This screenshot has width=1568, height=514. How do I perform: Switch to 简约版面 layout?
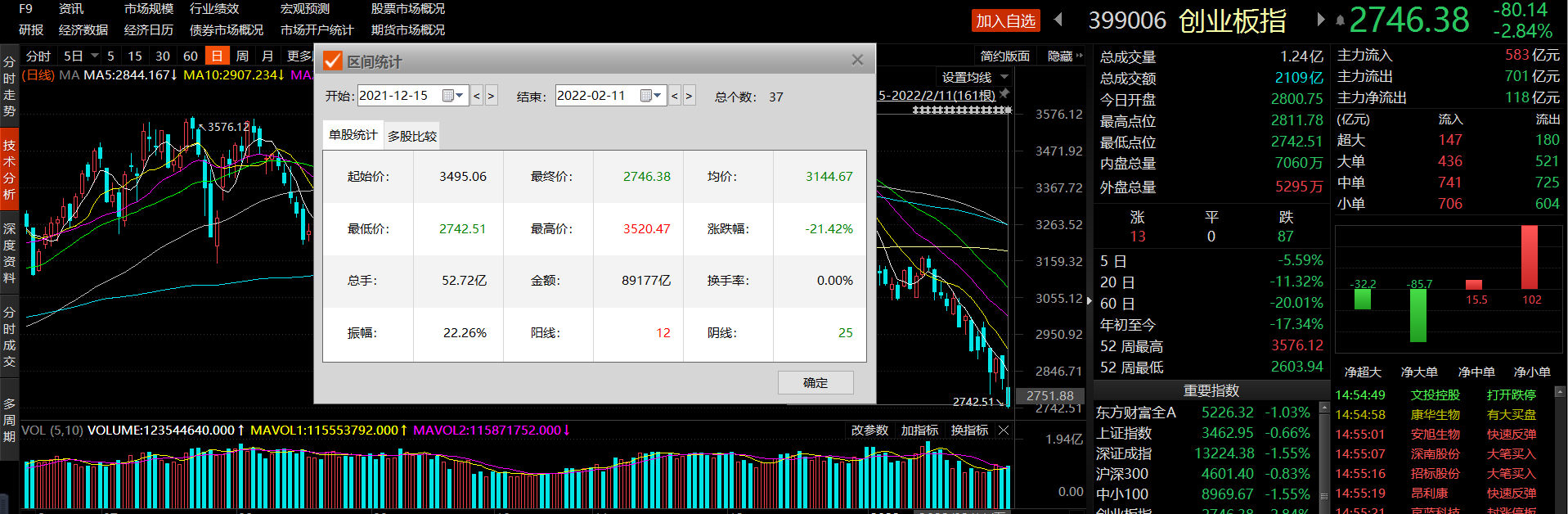point(1004,56)
